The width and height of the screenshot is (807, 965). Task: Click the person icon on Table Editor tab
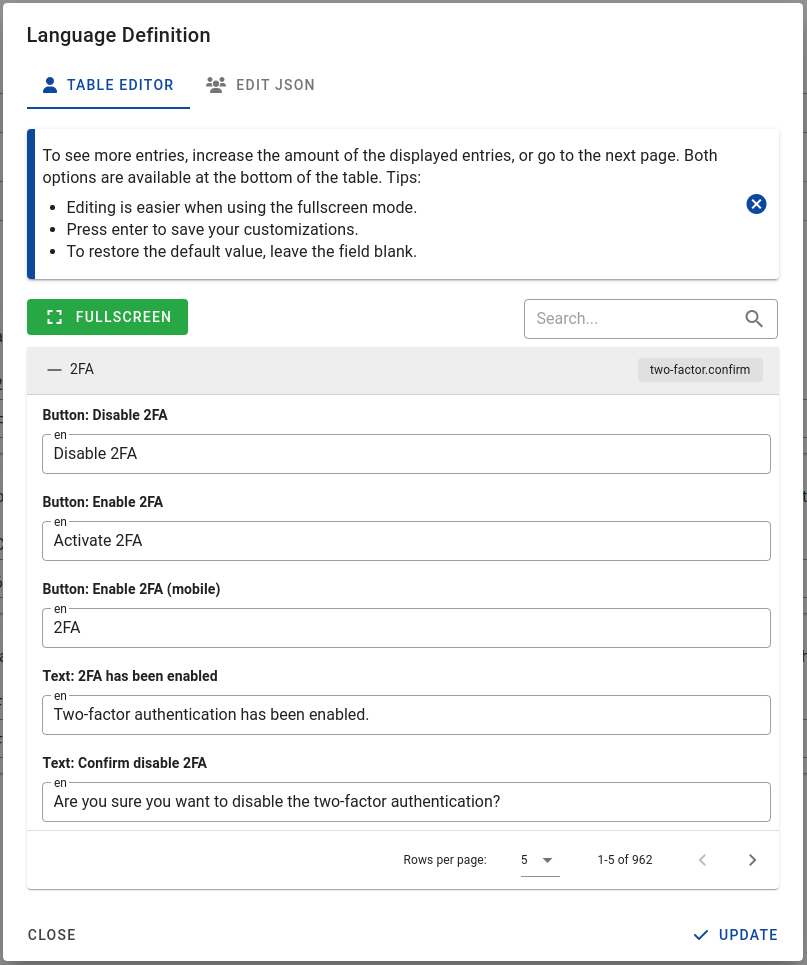point(50,85)
